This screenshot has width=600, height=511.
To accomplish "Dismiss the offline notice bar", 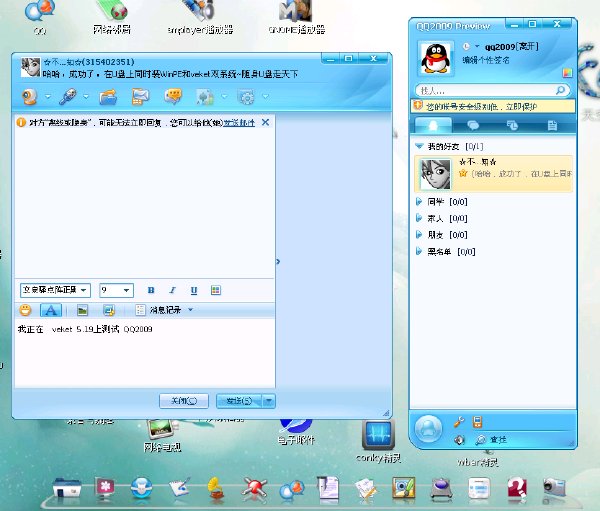I will (265, 122).
